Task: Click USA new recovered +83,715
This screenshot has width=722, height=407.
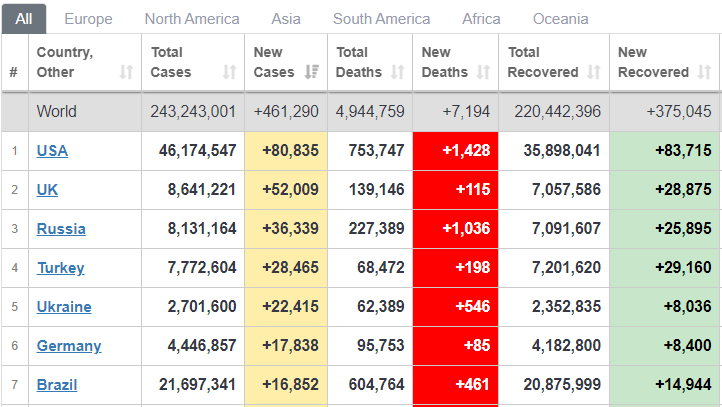Action: (683, 151)
